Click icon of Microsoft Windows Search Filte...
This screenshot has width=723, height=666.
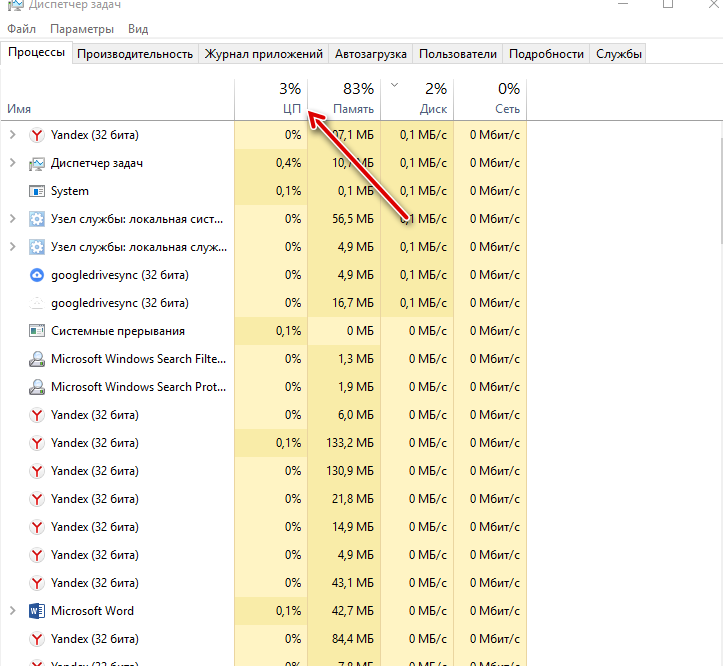(37, 359)
